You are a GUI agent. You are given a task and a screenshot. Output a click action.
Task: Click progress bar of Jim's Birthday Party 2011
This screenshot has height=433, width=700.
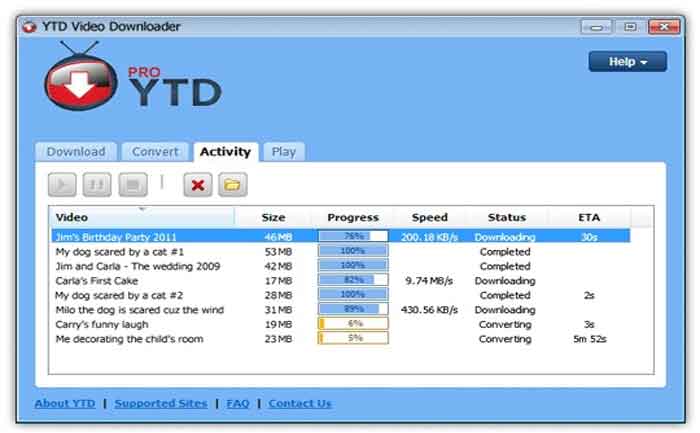click(x=353, y=236)
